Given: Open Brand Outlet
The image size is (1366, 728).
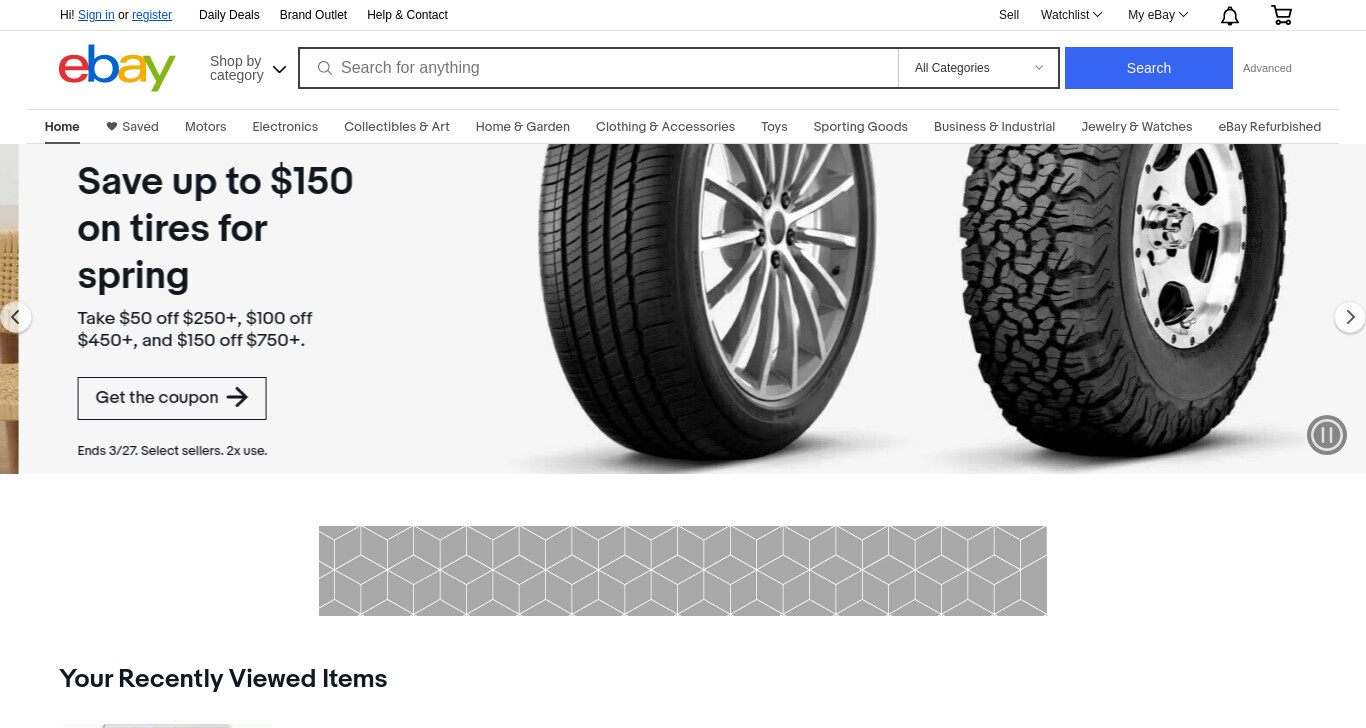Looking at the screenshot, I should (x=313, y=15).
